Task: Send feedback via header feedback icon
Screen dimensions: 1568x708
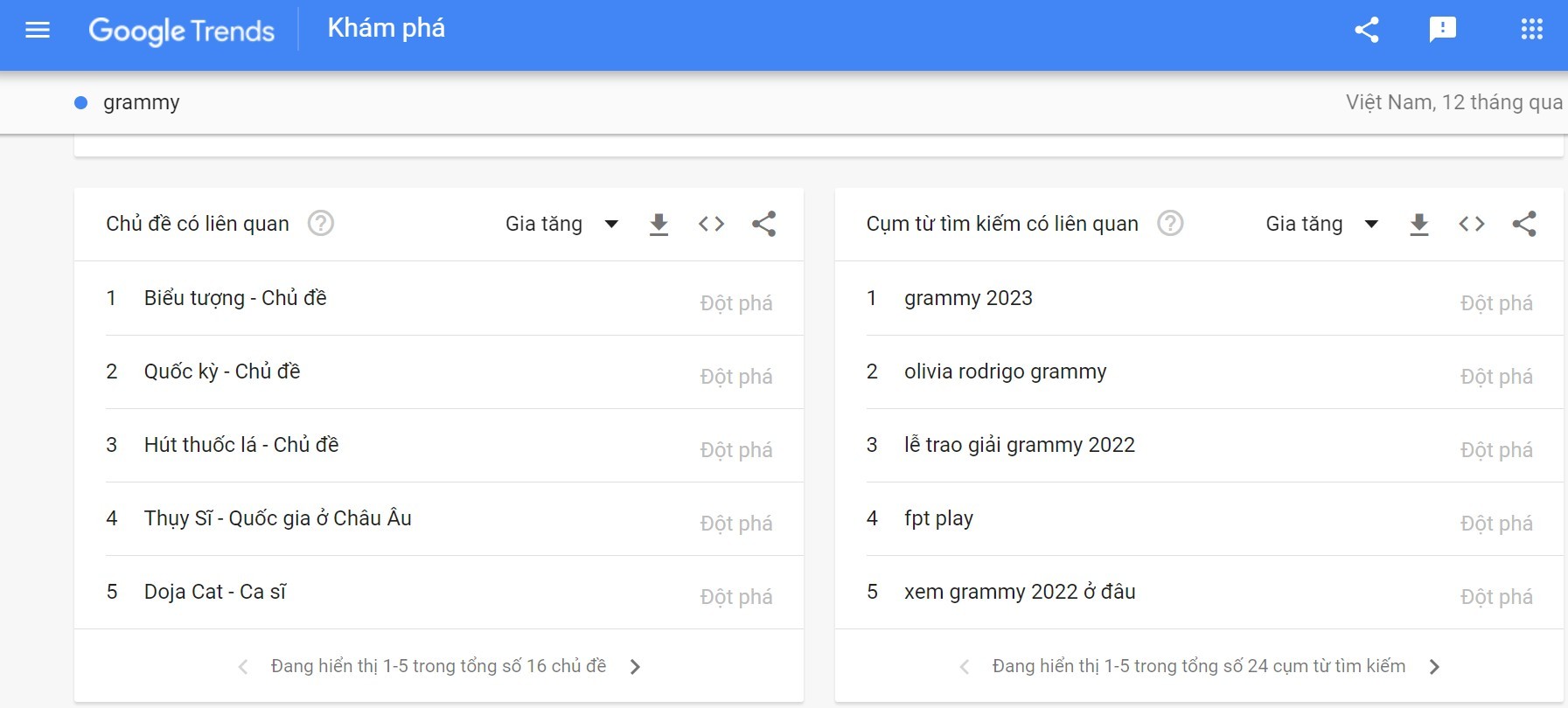Action: point(1442,30)
